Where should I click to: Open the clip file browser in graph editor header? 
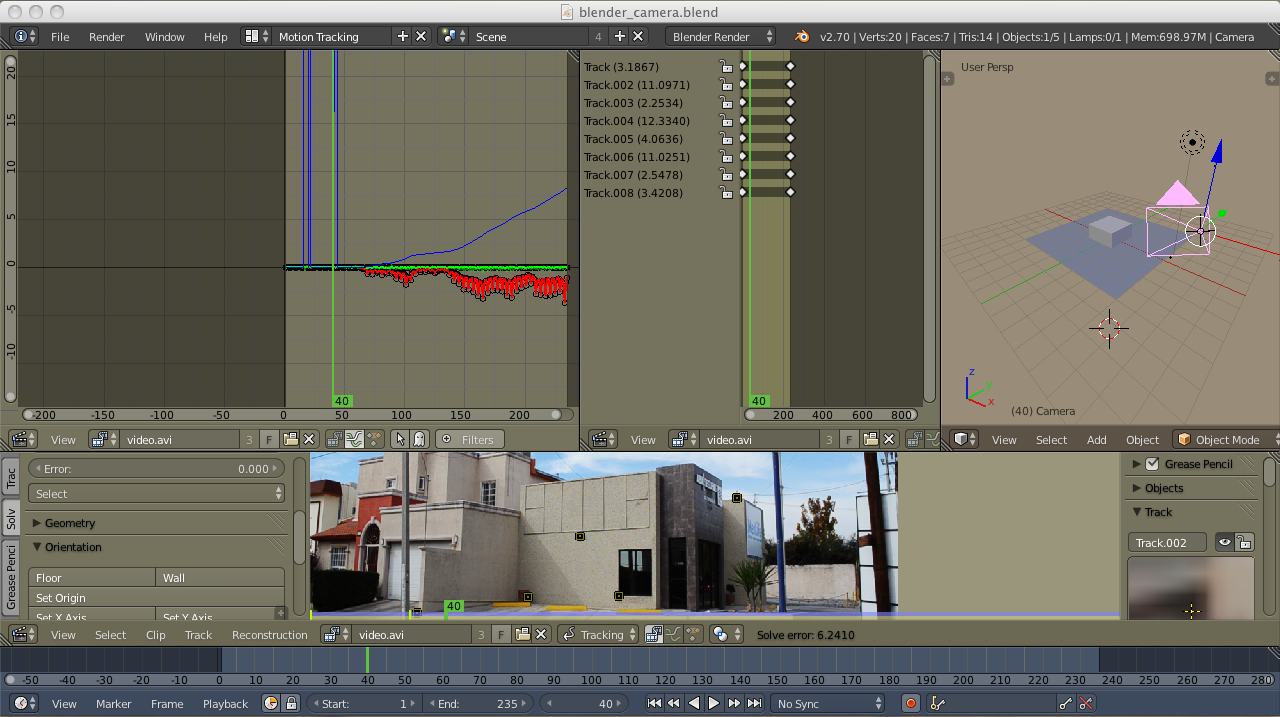coord(290,439)
